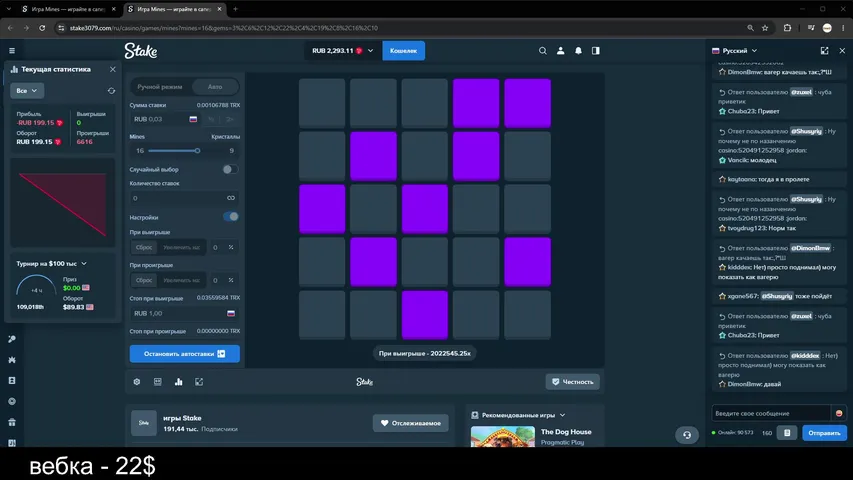Click the Отслеживаемое button

[411, 423]
